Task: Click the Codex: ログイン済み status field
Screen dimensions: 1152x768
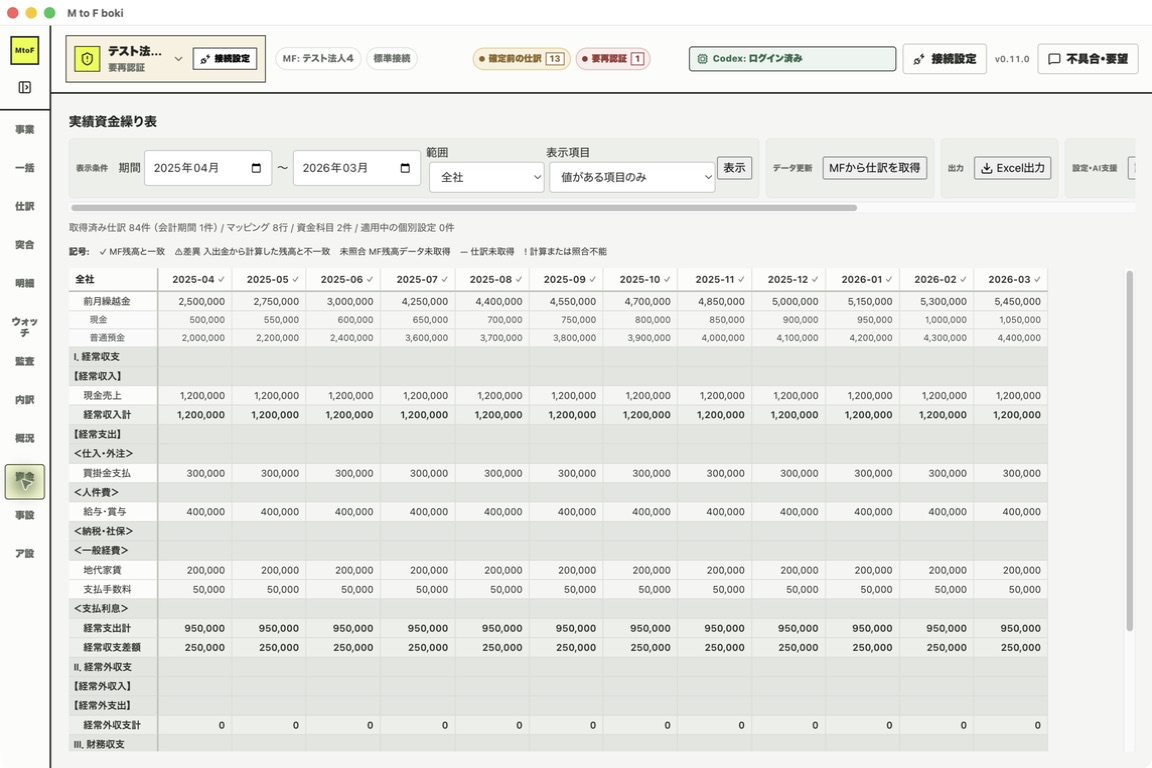Action: click(x=792, y=59)
